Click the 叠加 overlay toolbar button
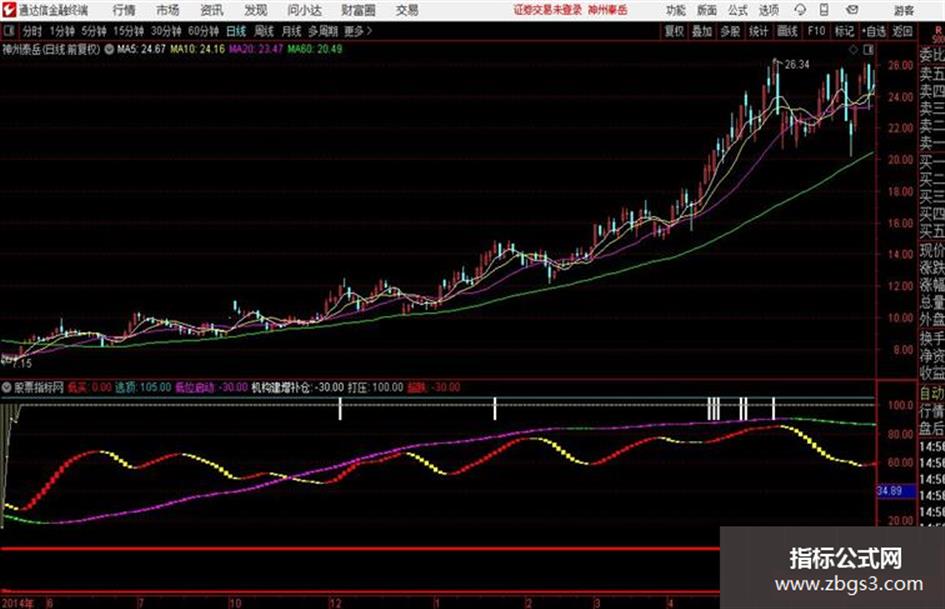The height and width of the screenshot is (609, 945). click(702, 31)
